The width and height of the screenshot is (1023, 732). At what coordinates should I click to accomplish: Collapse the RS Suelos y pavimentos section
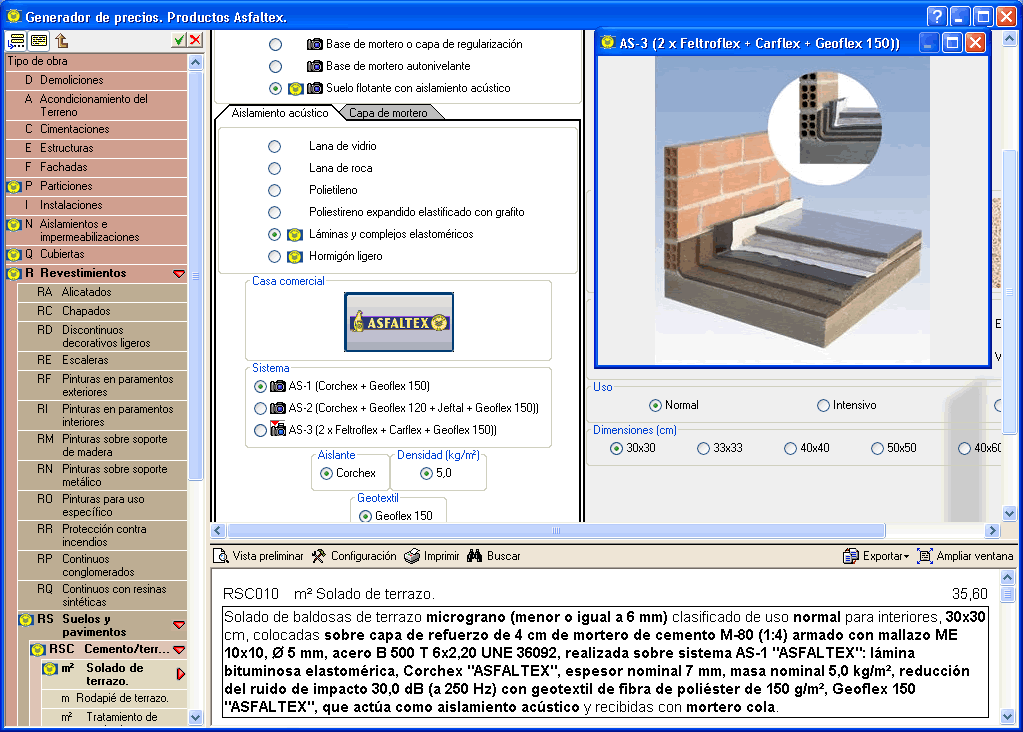click(x=179, y=625)
